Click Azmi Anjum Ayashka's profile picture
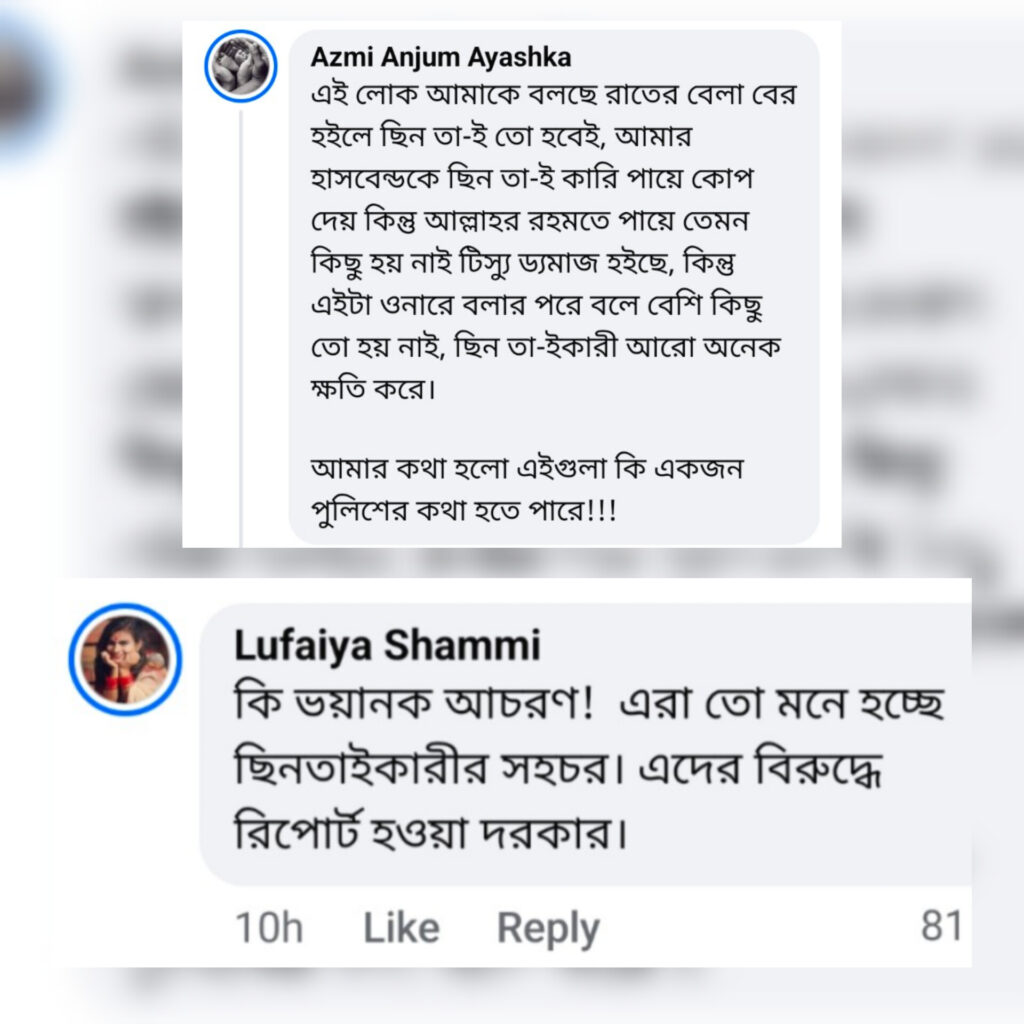Viewport: 1024px width, 1024px height. coord(241,66)
